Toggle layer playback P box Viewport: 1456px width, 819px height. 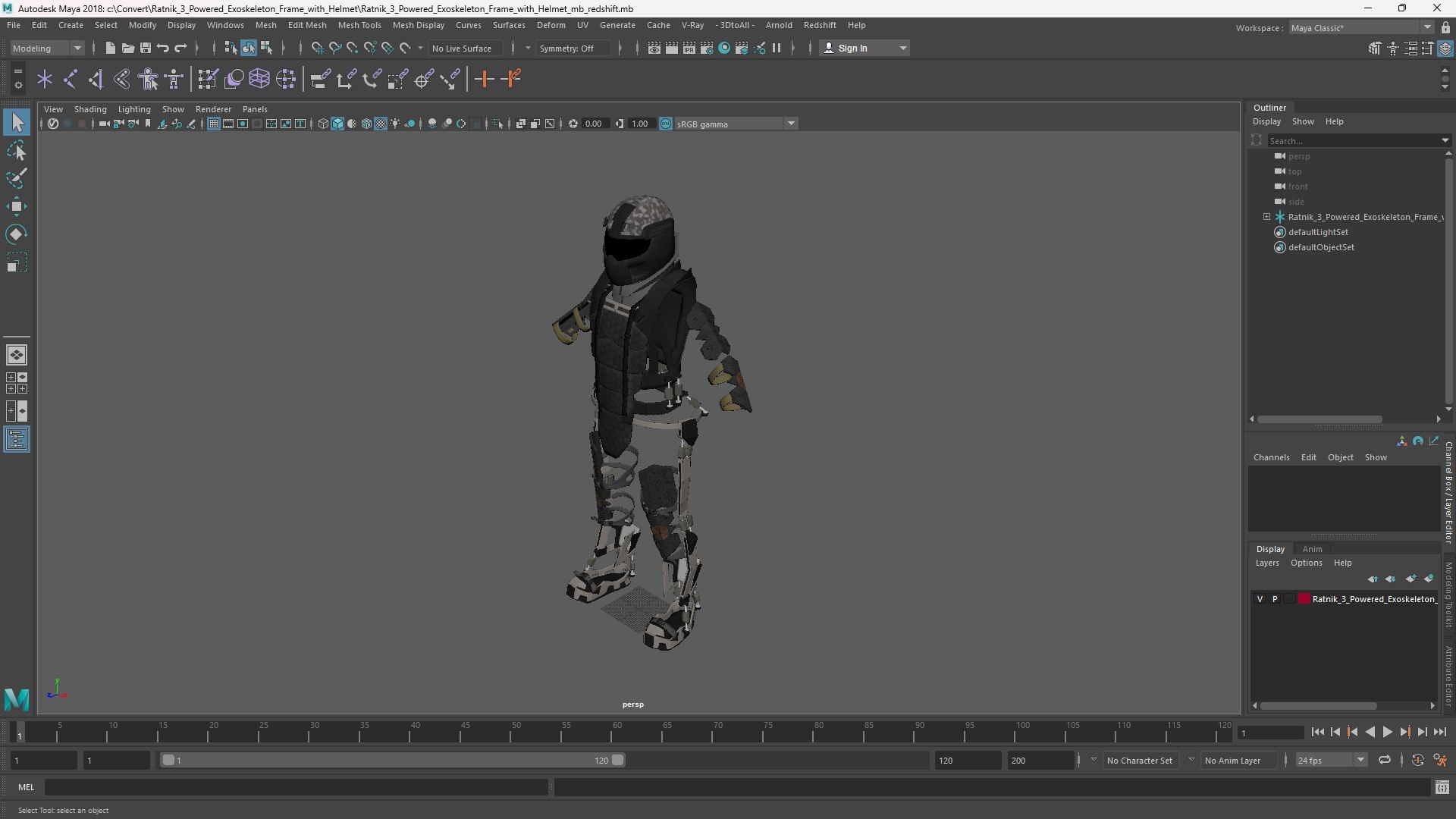pos(1275,599)
